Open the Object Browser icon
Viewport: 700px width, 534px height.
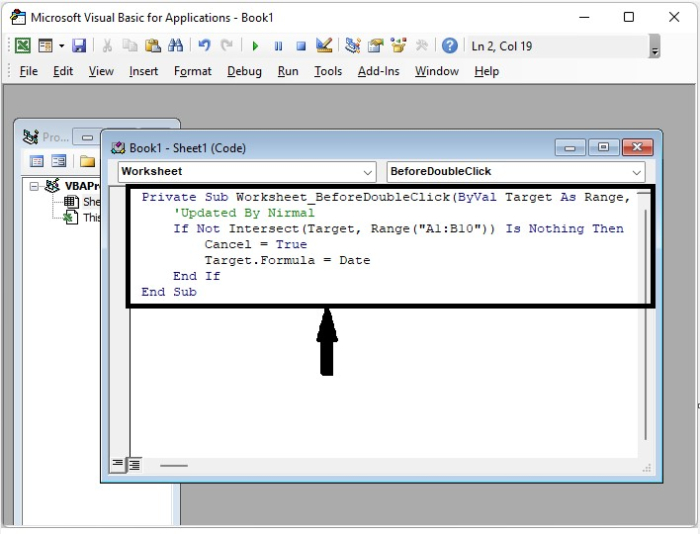click(x=398, y=45)
